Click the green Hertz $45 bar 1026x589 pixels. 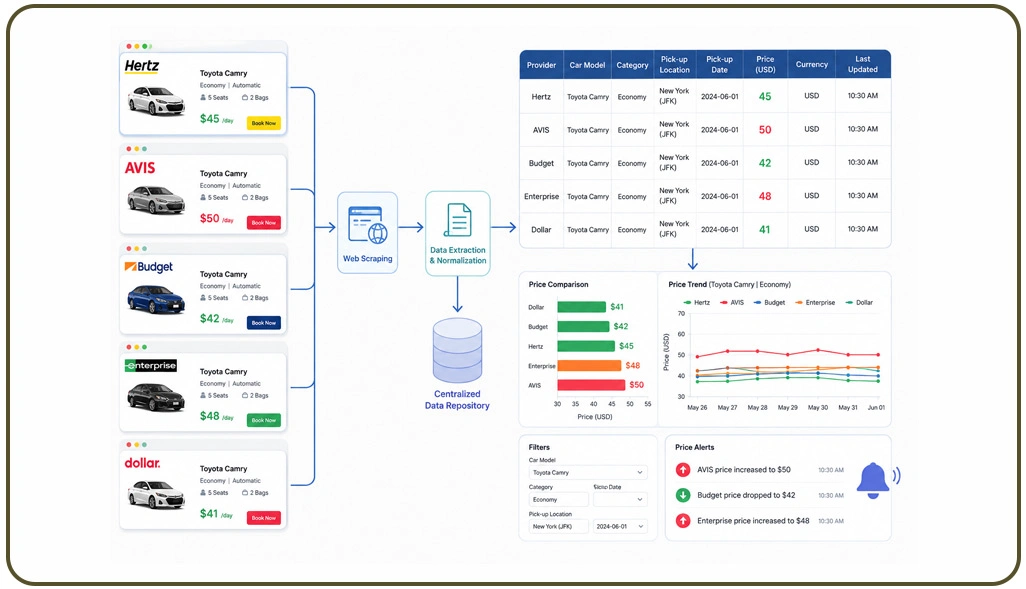coord(586,346)
